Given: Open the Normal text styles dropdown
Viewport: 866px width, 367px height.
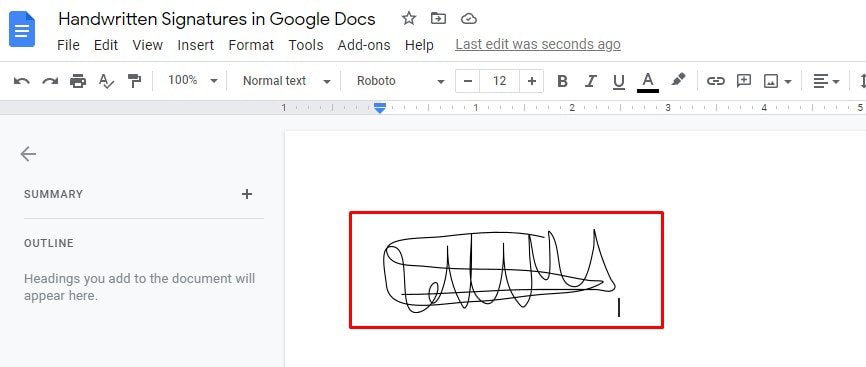Looking at the screenshot, I should click(287, 81).
